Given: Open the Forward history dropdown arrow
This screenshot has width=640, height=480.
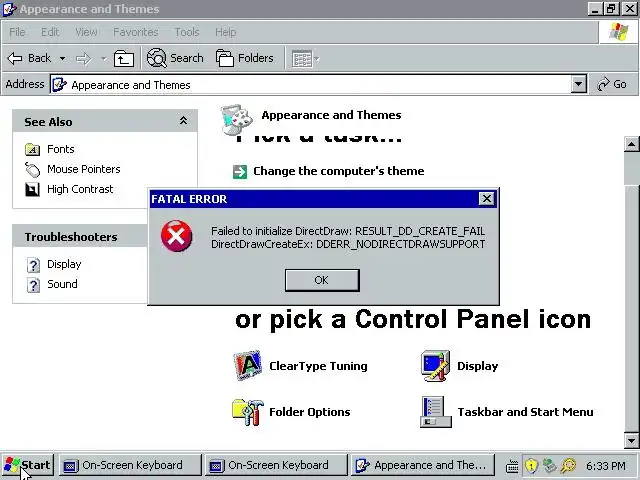Looking at the screenshot, I should [x=104, y=59].
